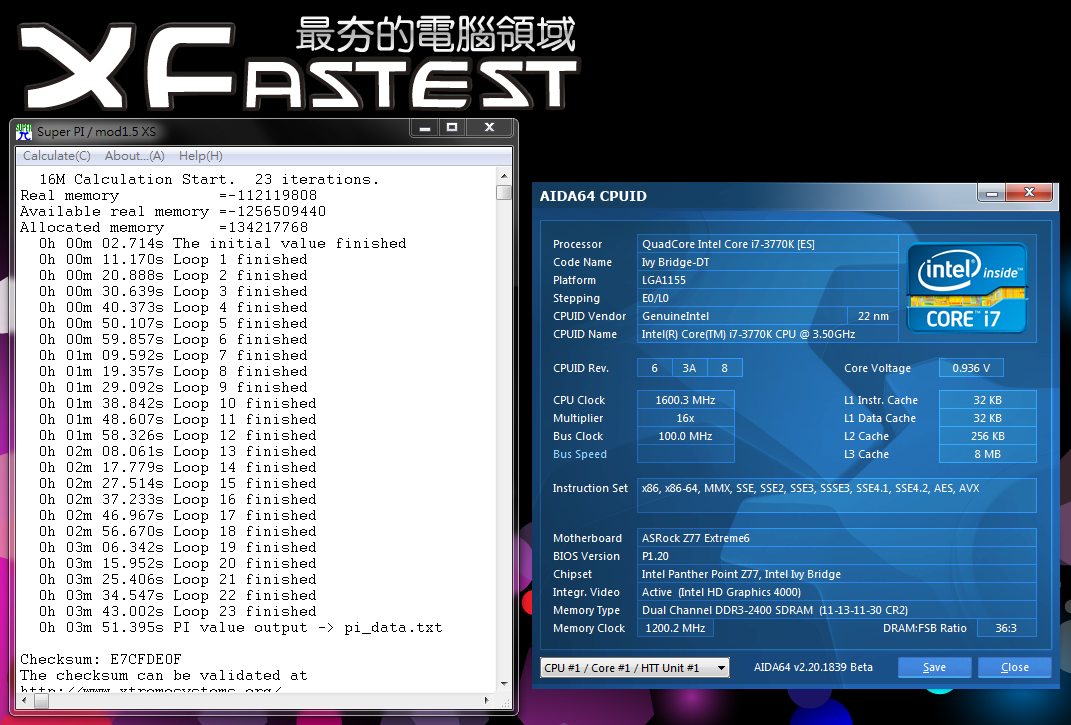This screenshot has height=725, width=1071.
Task: Click the Bus Speed link label
Action: (x=580, y=454)
